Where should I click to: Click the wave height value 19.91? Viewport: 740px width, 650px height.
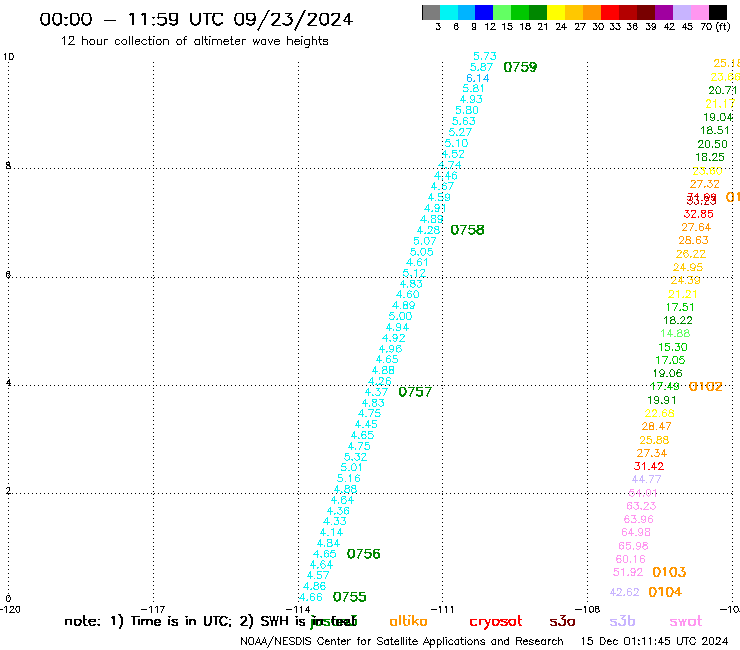(x=662, y=400)
